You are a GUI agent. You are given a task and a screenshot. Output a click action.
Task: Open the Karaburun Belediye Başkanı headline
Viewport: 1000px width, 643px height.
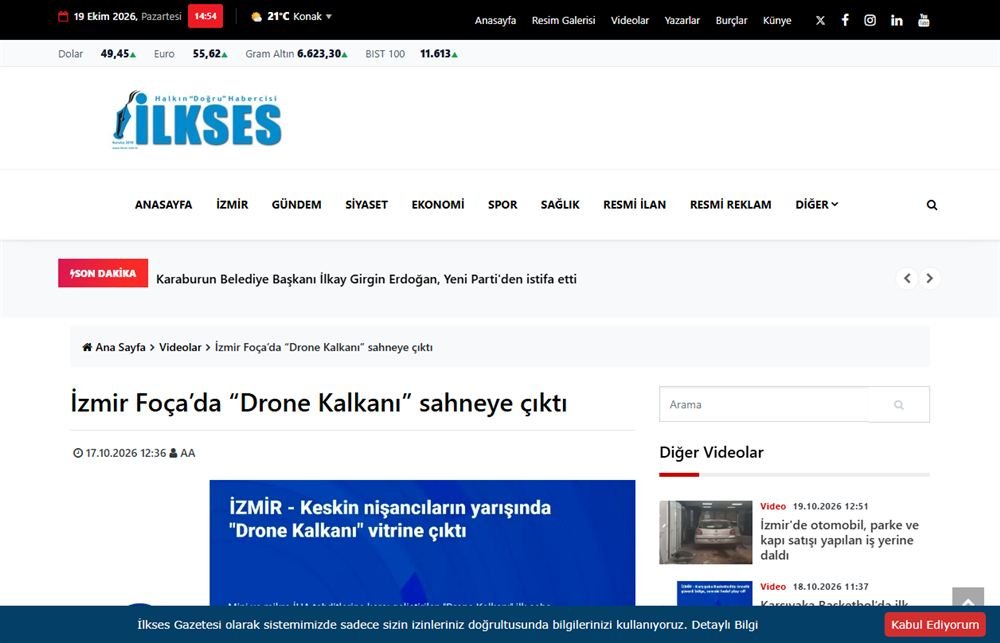click(366, 279)
